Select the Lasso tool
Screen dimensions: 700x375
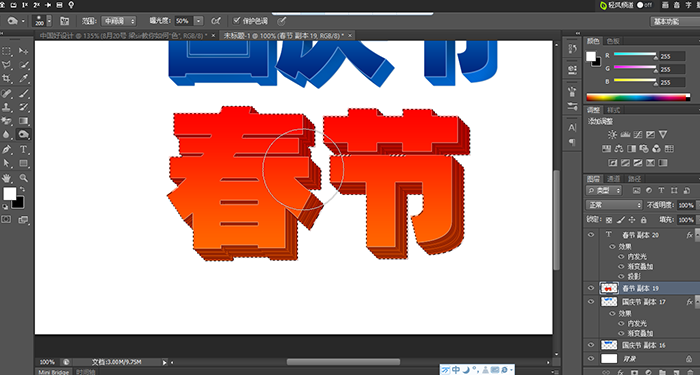coord(7,65)
